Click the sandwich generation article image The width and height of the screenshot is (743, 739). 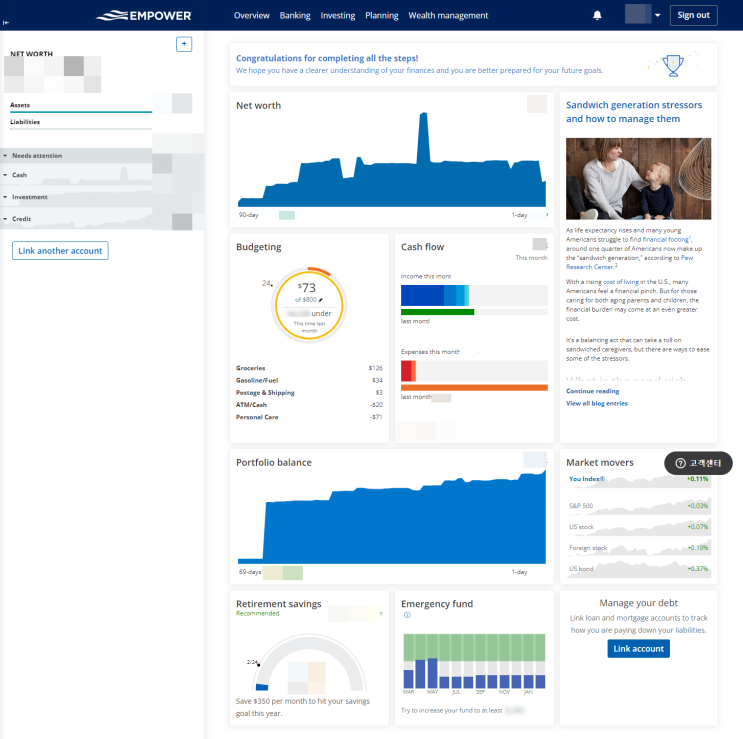(x=638, y=179)
